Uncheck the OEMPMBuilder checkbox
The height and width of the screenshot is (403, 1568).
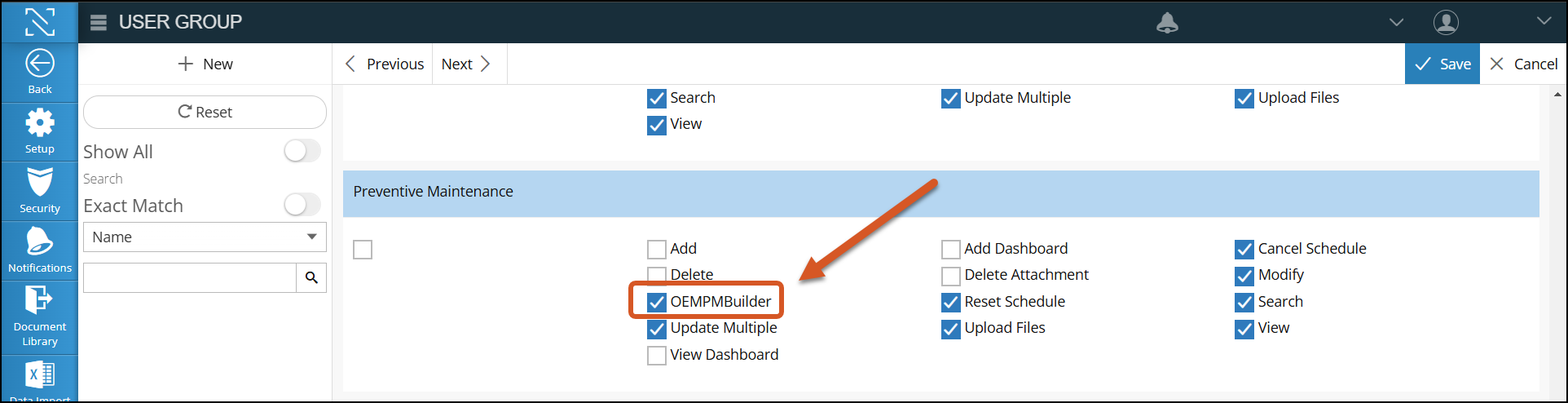[x=657, y=303]
